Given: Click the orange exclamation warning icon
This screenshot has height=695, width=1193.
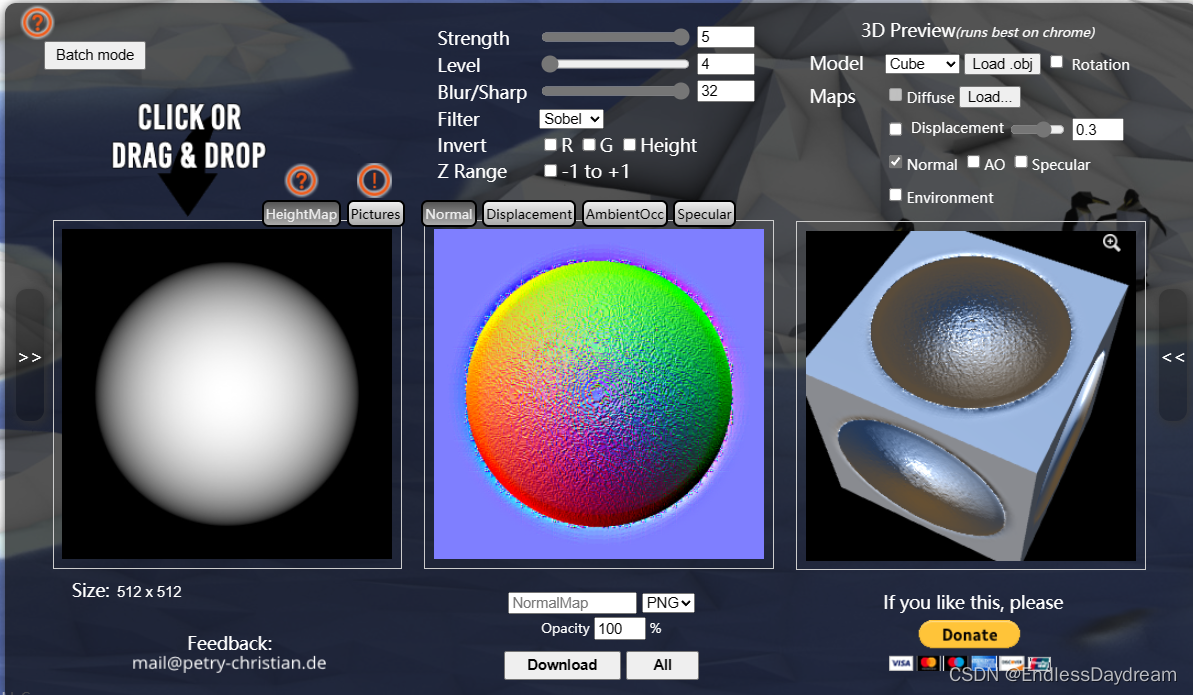Looking at the screenshot, I should click(375, 181).
